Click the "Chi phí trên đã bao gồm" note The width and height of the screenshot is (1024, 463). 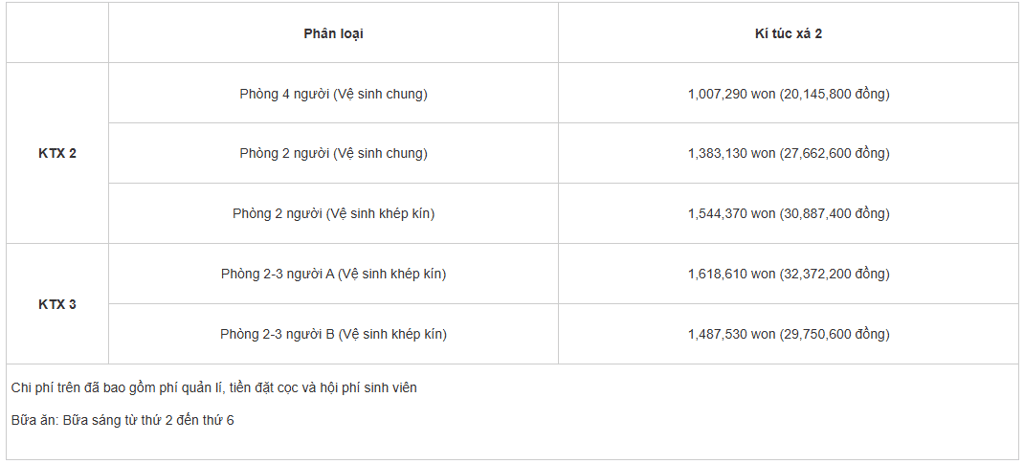[214, 388]
